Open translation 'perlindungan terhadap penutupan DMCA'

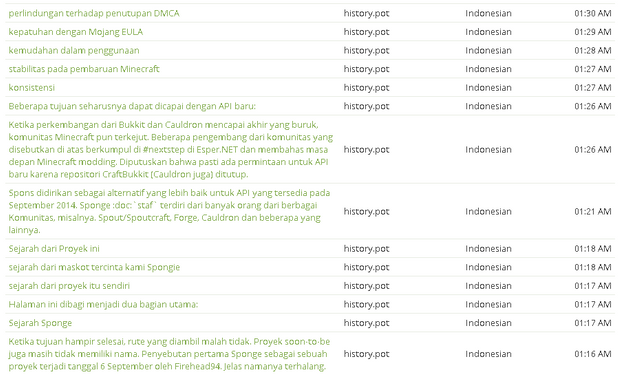click(x=94, y=13)
